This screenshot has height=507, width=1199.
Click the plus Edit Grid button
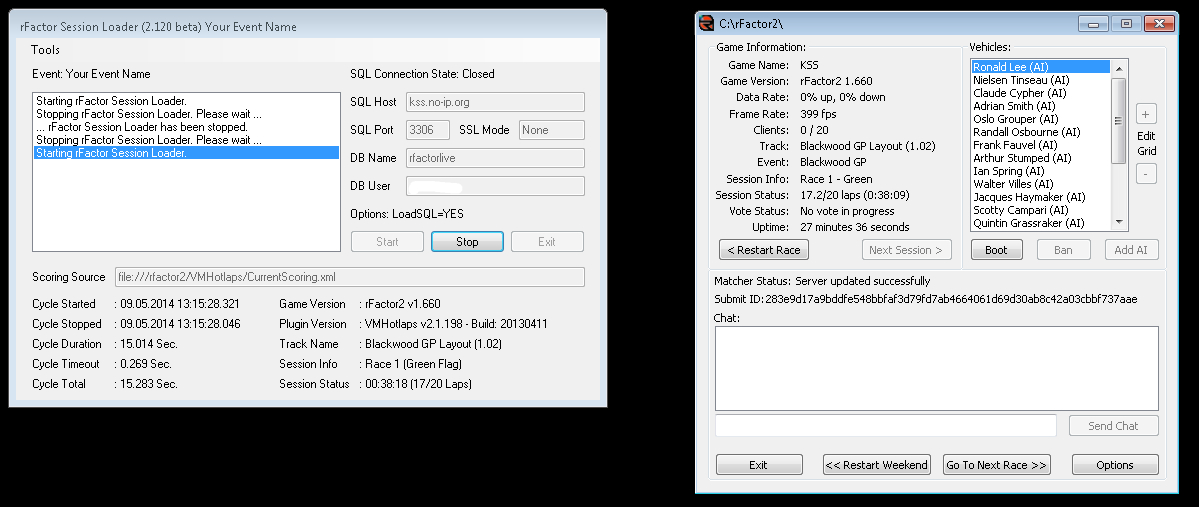pos(1146,113)
